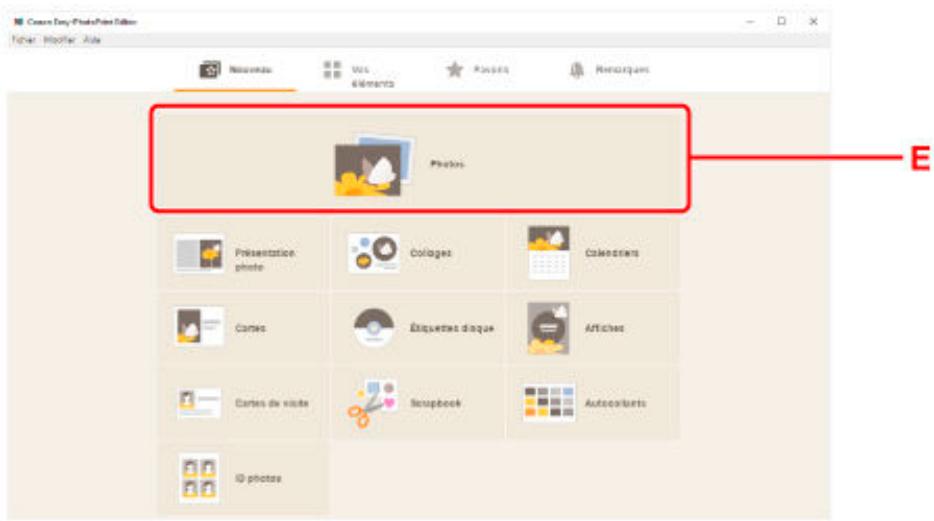Choose the Cartes de visite icon
Screen dimensions: 934x521
click(198, 403)
